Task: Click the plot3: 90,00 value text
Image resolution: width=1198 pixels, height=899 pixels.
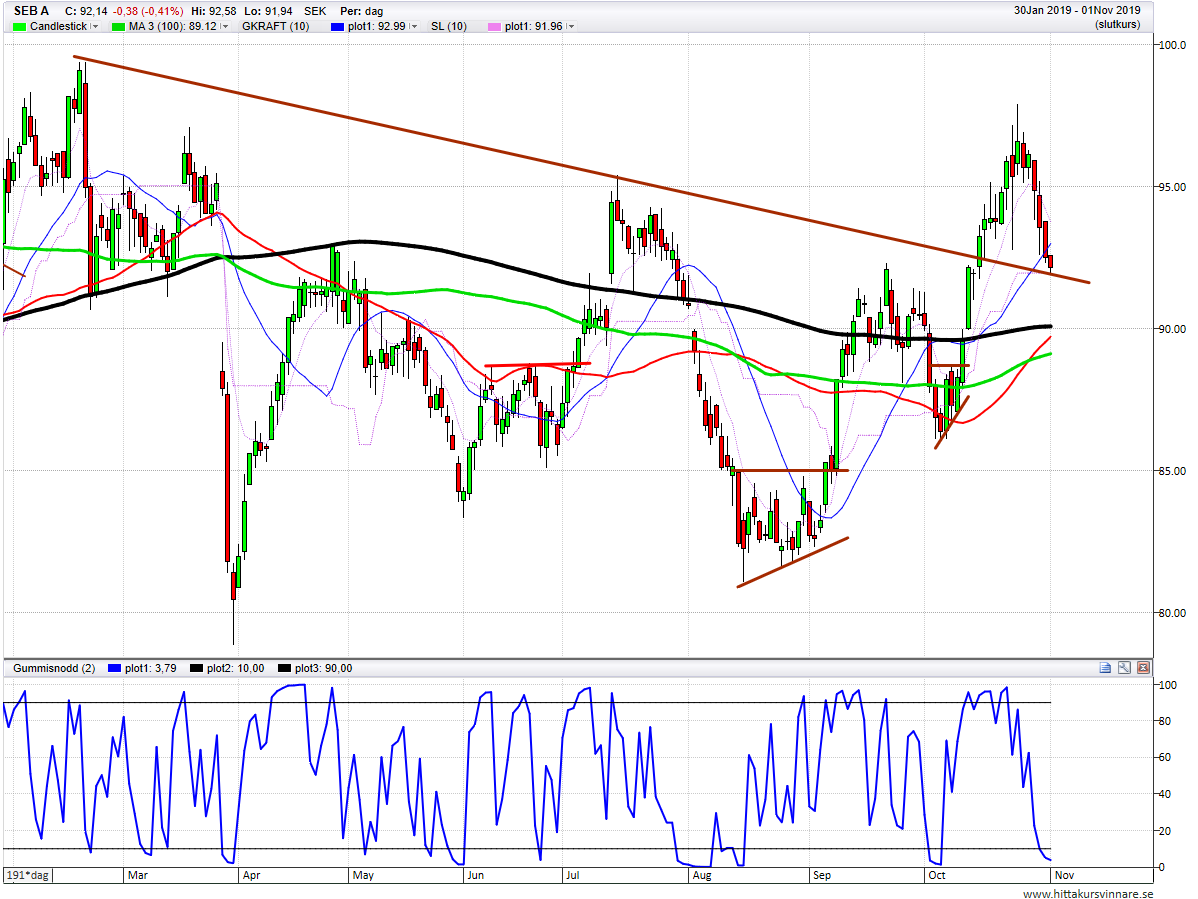Action: tap(323, 668)
